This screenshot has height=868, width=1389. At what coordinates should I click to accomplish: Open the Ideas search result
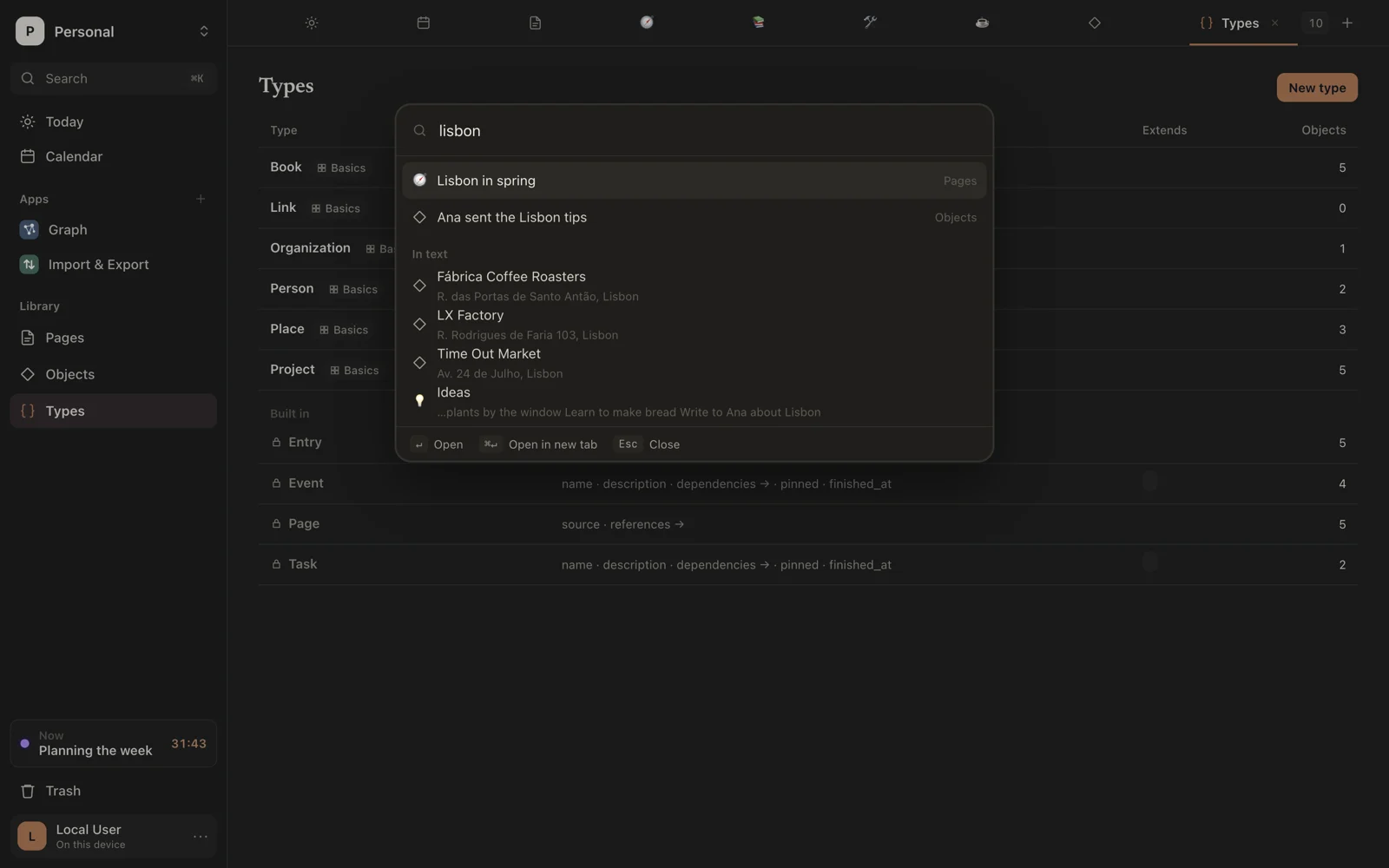click(x=694, y=402)
